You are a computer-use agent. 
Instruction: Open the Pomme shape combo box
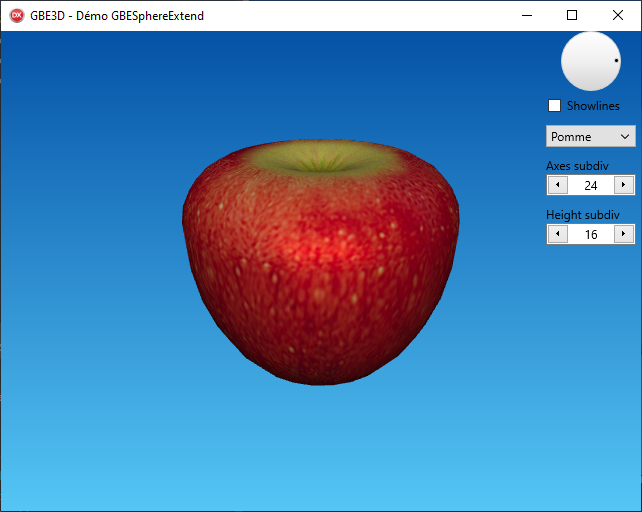[582, 136]
